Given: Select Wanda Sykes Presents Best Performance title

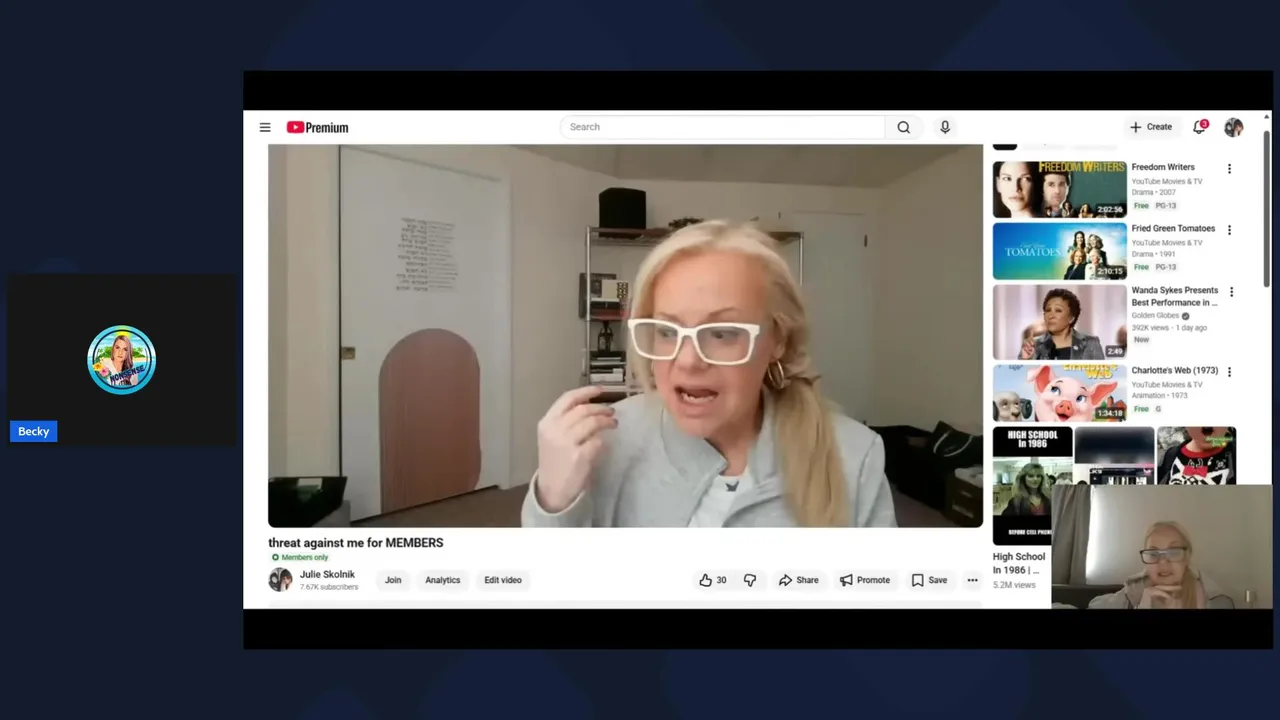Looking at the screenshot, I should coord(1175,296).
